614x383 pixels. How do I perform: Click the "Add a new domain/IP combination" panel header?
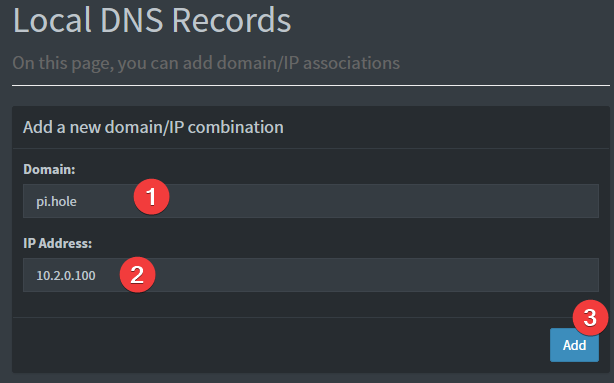coord(153,127)
